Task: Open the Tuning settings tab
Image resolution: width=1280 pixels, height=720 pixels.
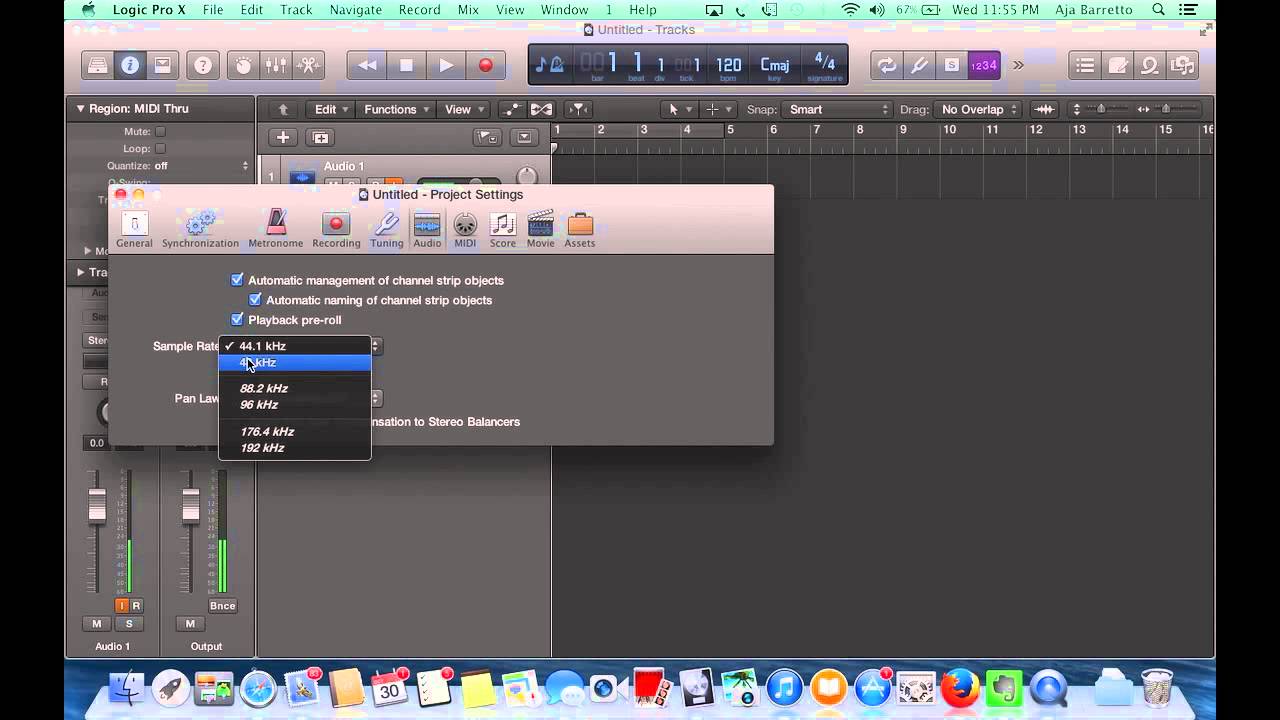Action: pos(386,229)
